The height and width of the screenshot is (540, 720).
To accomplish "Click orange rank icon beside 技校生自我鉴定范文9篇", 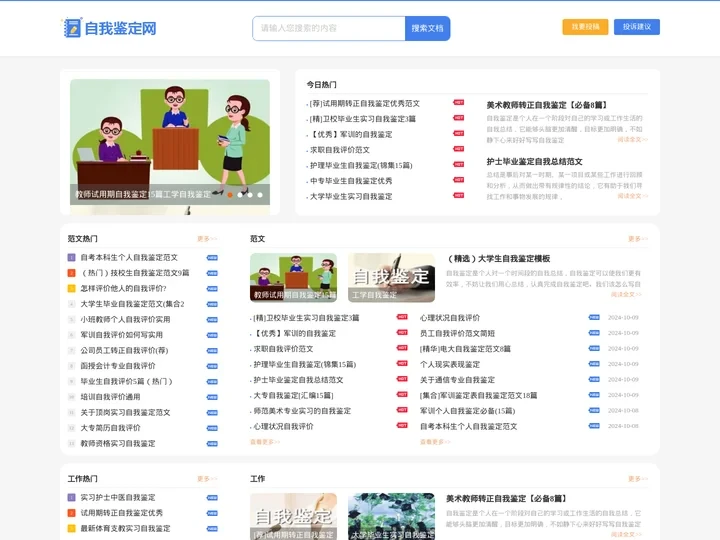I will pos(72,273).
